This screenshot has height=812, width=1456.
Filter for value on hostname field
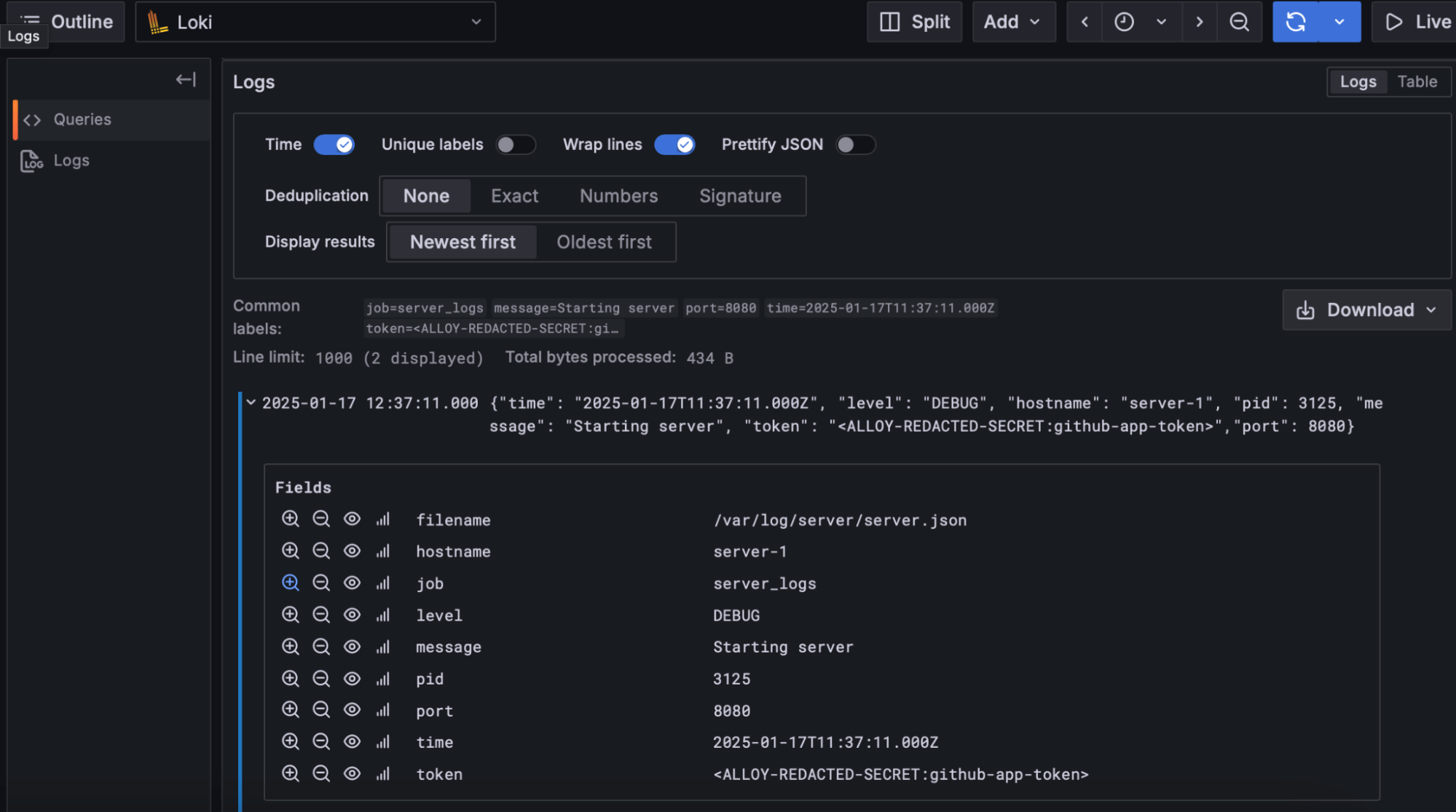coord(291,551)
